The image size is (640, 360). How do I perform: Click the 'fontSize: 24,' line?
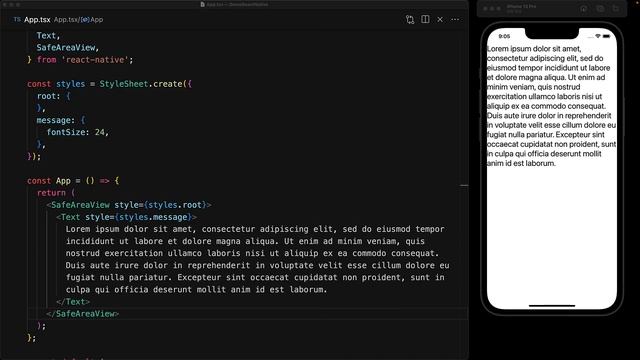tap(78, 132)
